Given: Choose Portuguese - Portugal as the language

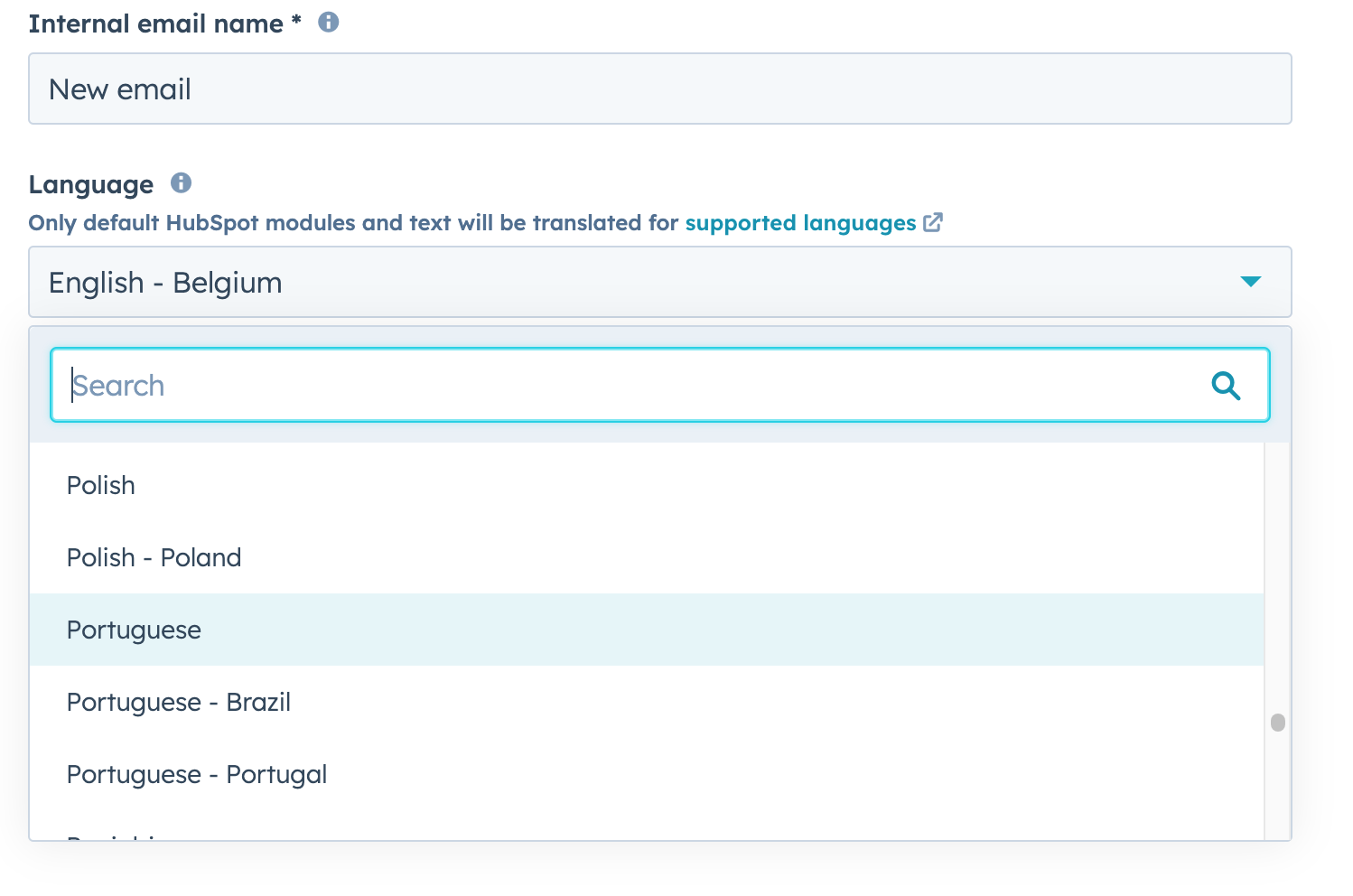Looking at the screenshot, I should [x=197, y=774].
